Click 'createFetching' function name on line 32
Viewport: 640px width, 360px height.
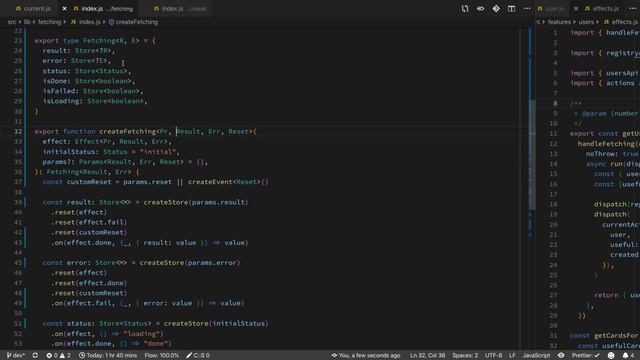pyautogui.click(x=127, y=131)
